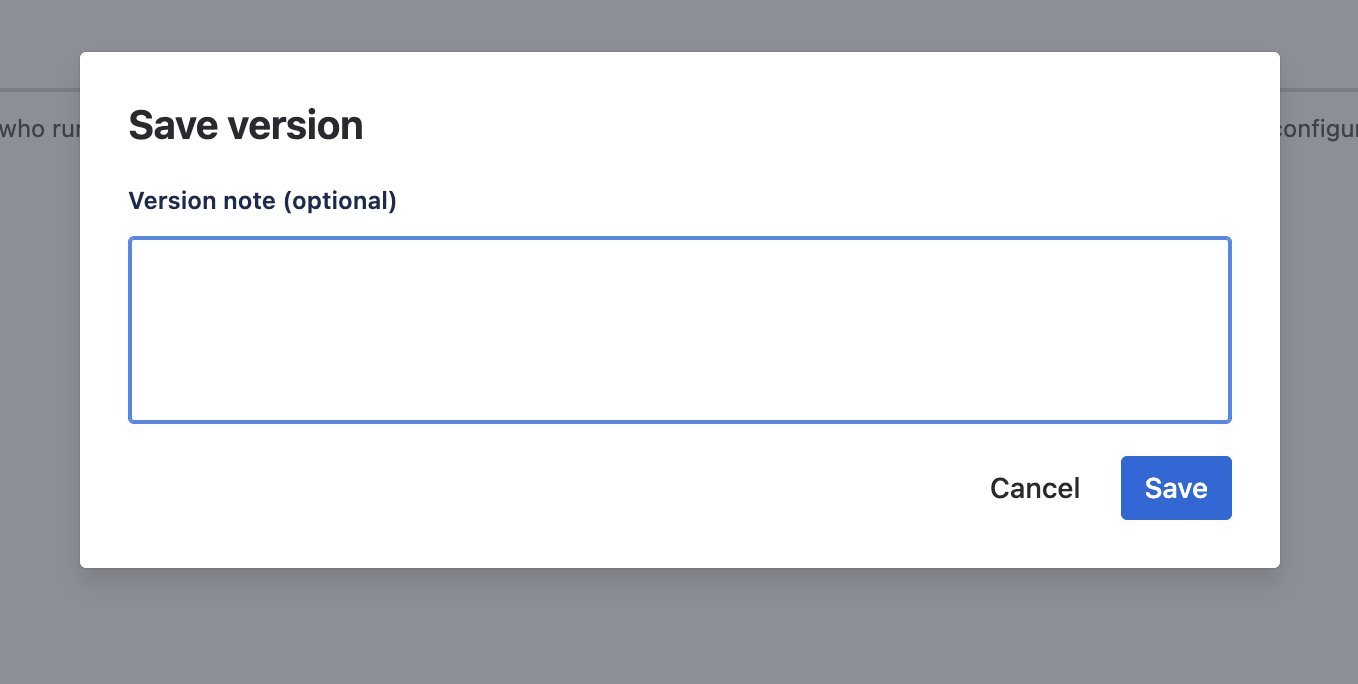This screenshot has width=1358, height=684.
Task: Click the Version note (optional) label
Action: coord(262,200)
